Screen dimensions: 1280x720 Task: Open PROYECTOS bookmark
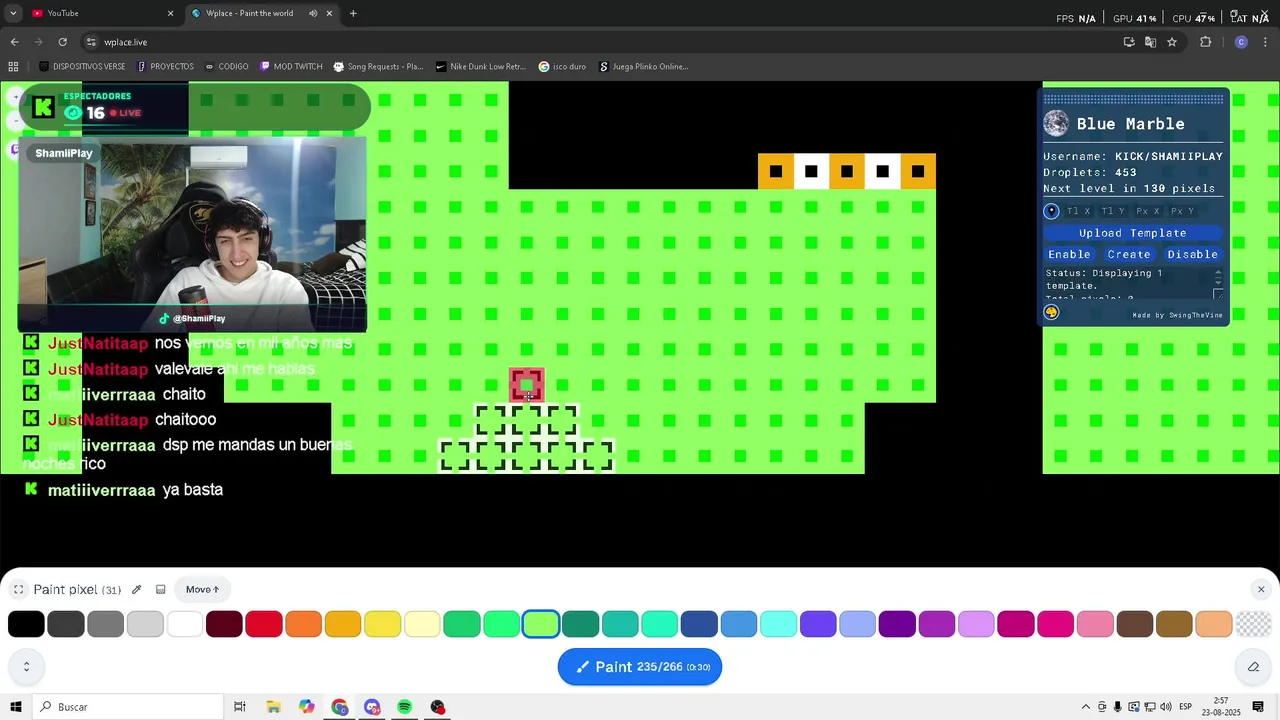[165, 67]
